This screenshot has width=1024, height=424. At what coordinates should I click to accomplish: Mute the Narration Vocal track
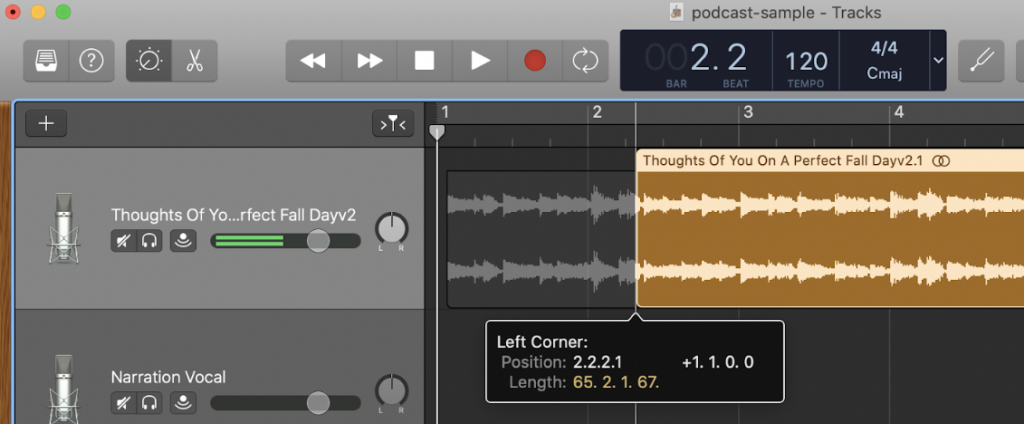(x=123, y=403)
